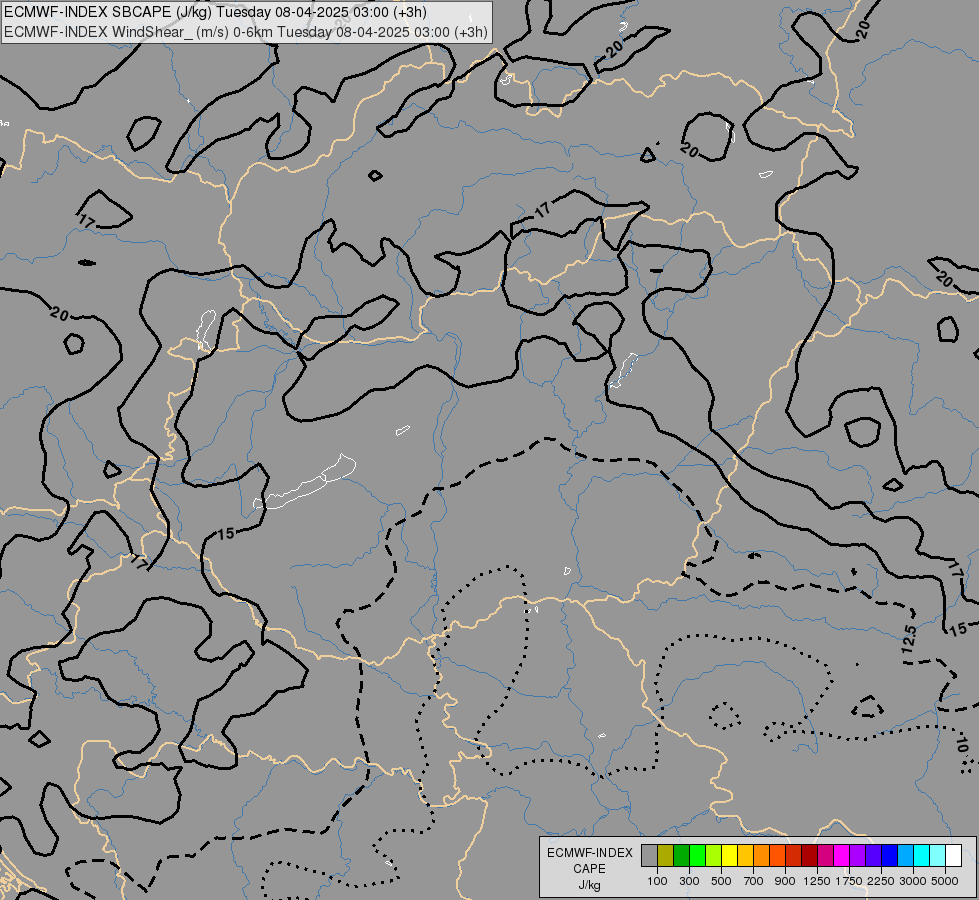Click the legend value 3000
The height and width of the screenshot is (900, 979).
913,881
